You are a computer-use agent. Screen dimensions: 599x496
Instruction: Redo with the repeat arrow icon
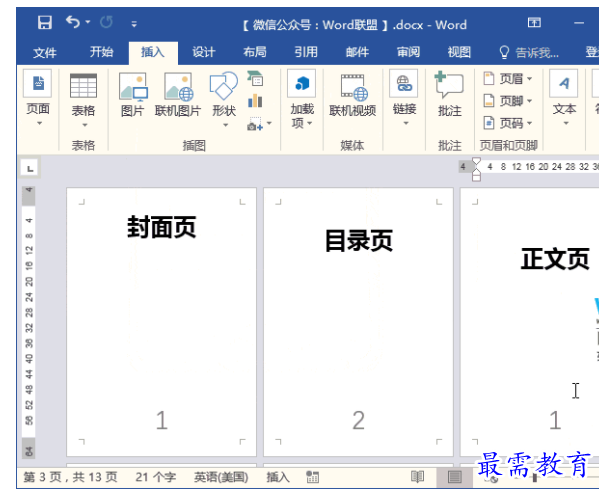pyautogui.click(x=107, y=23)
